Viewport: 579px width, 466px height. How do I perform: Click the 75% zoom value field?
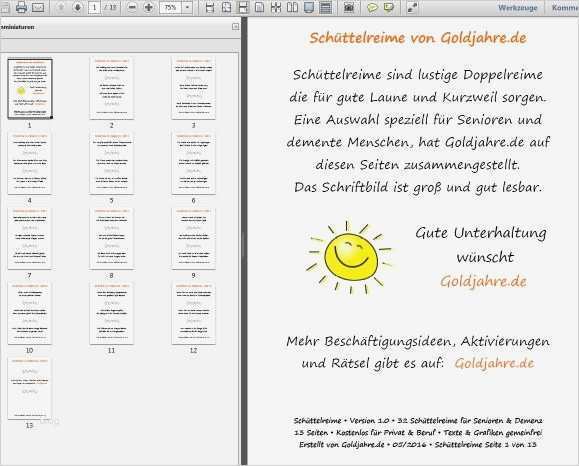click(170, 7)
